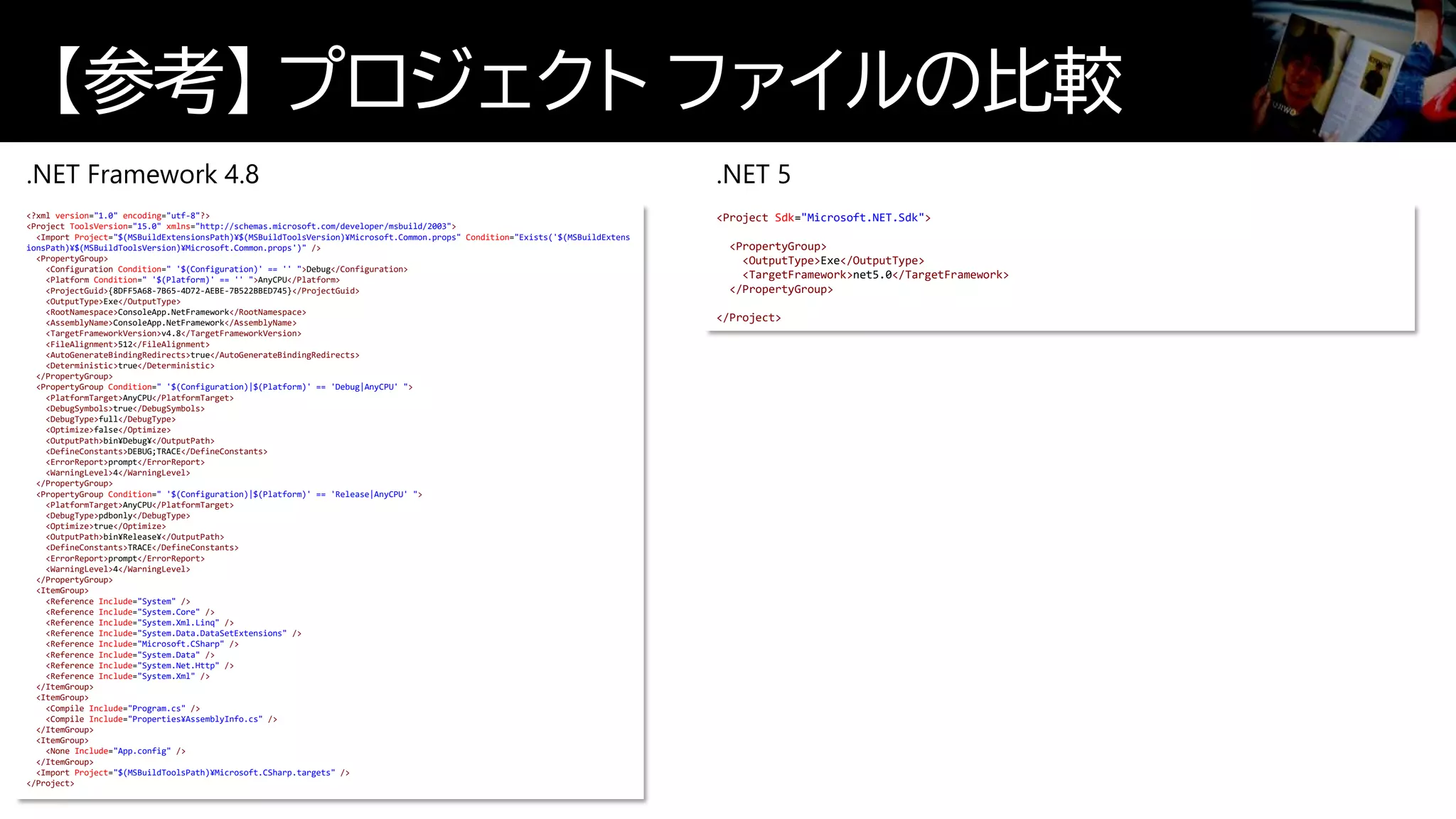Screen dimensions: 1456x819
Task: Click the 'OutputPath' bin¥Debug¥ line
Action: 130,441
